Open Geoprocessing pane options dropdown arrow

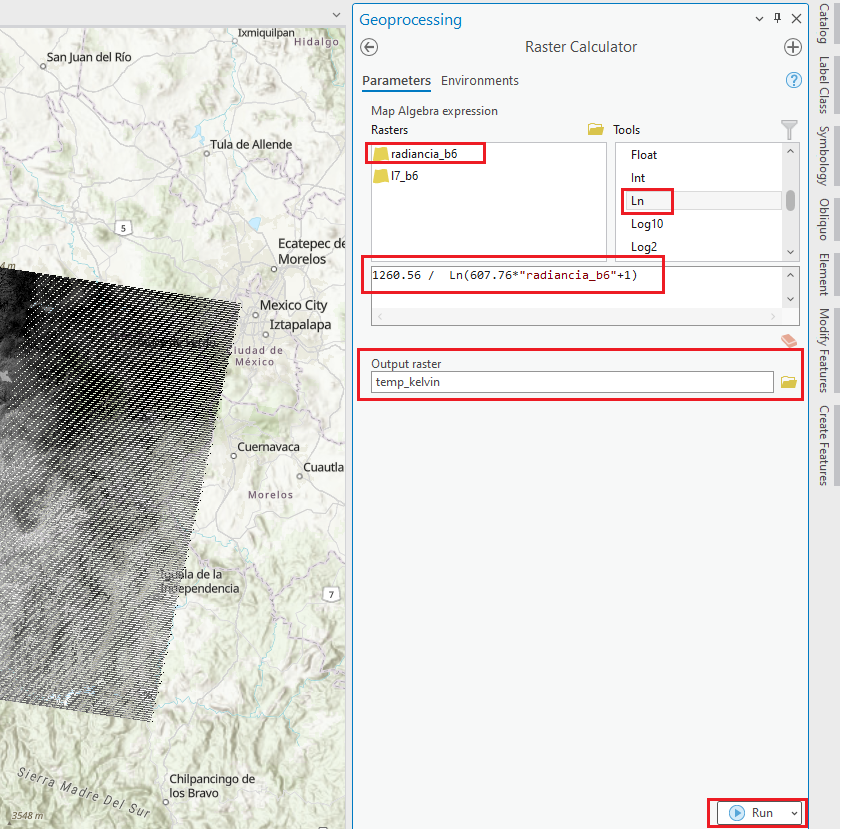(x=758, y=19)
